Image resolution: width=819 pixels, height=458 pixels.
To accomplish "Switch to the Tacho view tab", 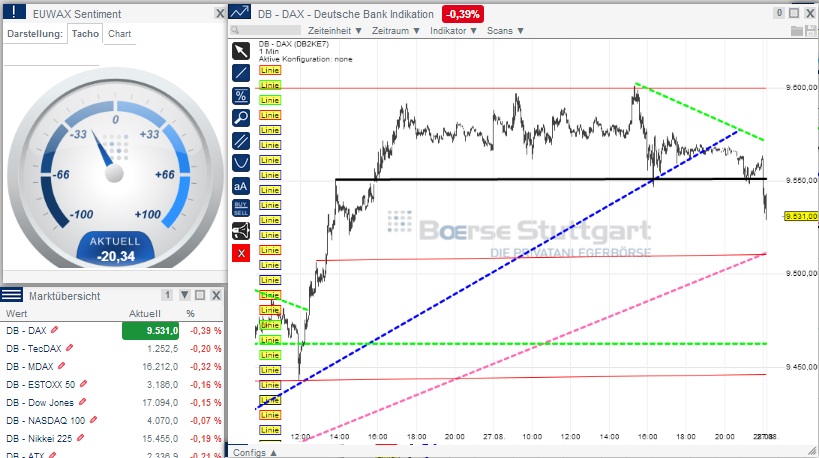I will pyautogui.click(x=85, y=33).
